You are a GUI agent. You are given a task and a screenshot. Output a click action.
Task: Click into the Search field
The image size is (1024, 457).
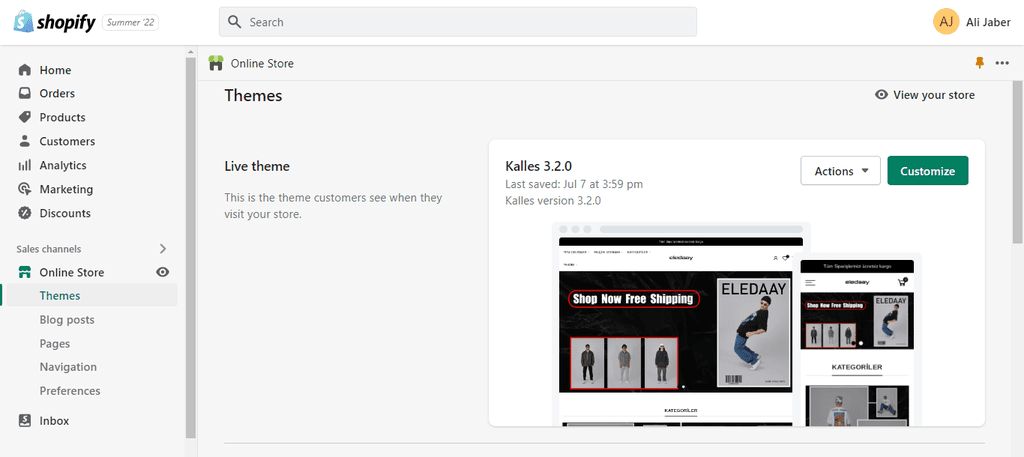tap(458, 22)
